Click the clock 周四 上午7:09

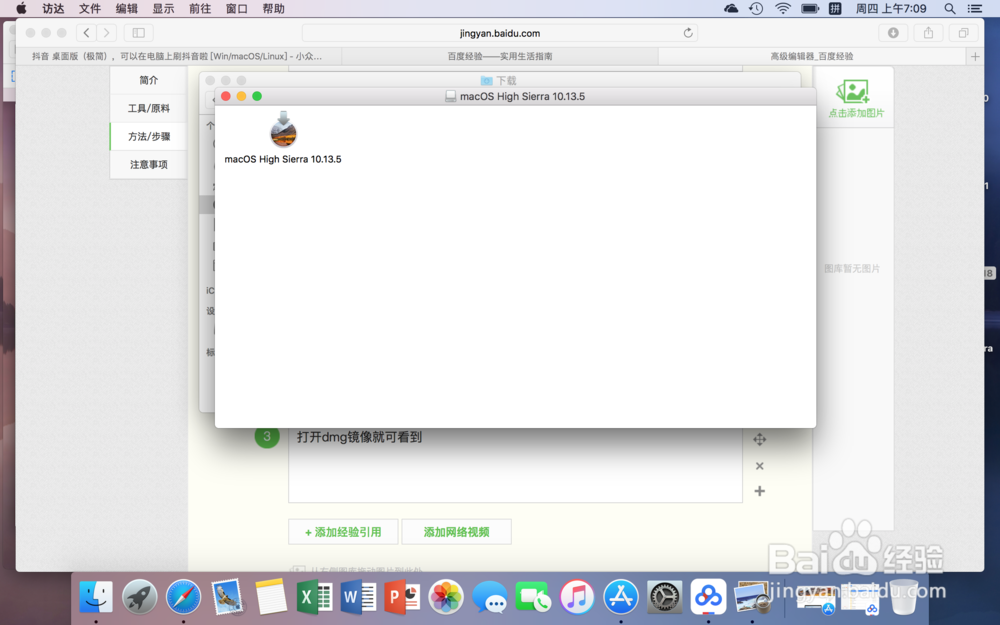(891, 8)
